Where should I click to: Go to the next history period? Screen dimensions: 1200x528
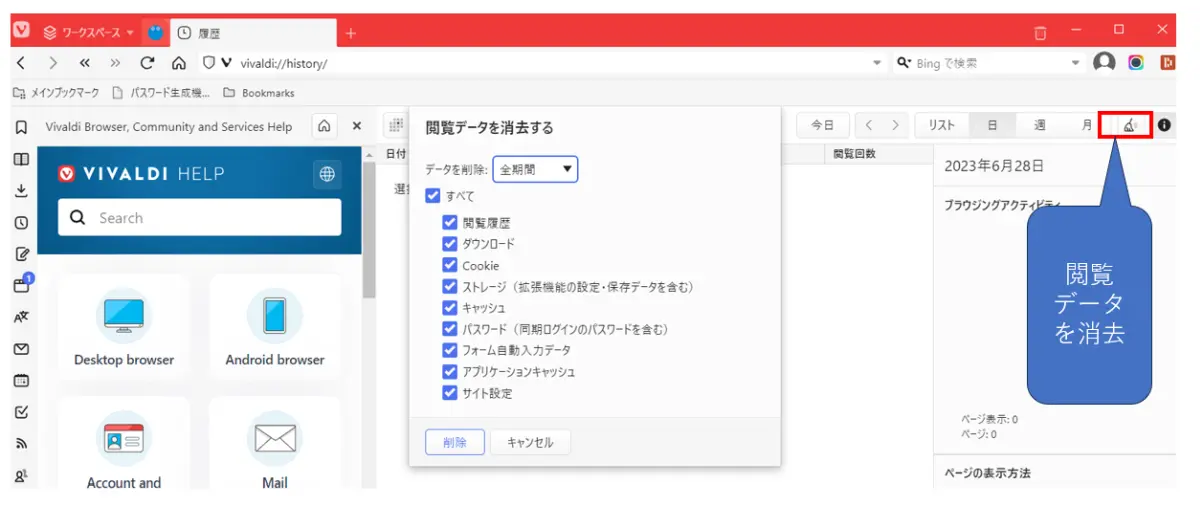pyautogui.click(x=896, y=125)
